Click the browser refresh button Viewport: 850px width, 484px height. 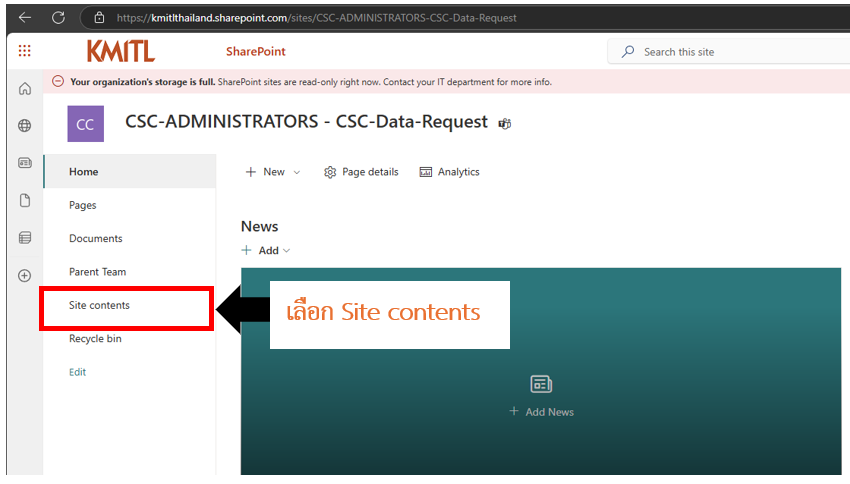point(58,17)
